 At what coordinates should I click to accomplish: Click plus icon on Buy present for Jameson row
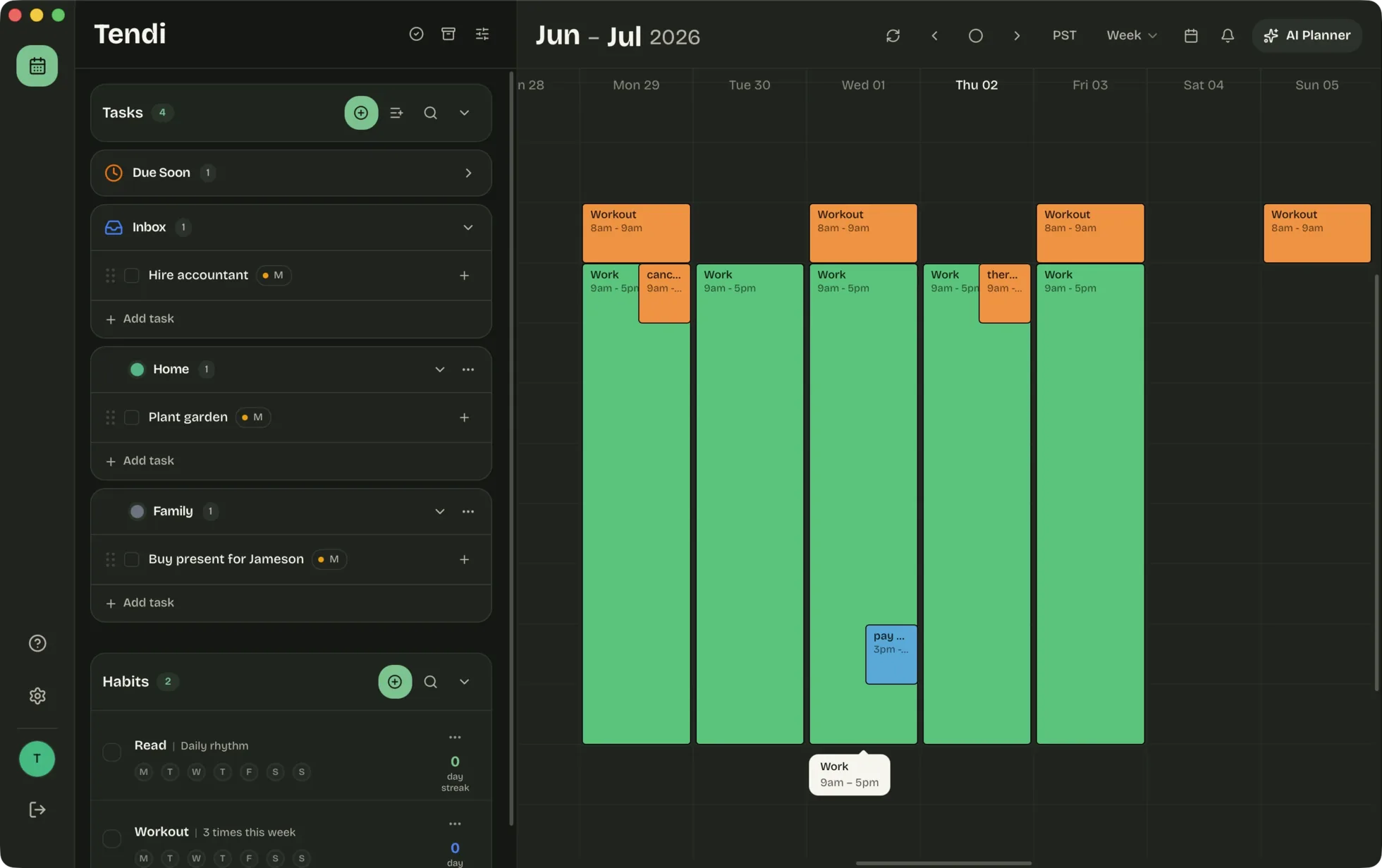click(464, 559)
